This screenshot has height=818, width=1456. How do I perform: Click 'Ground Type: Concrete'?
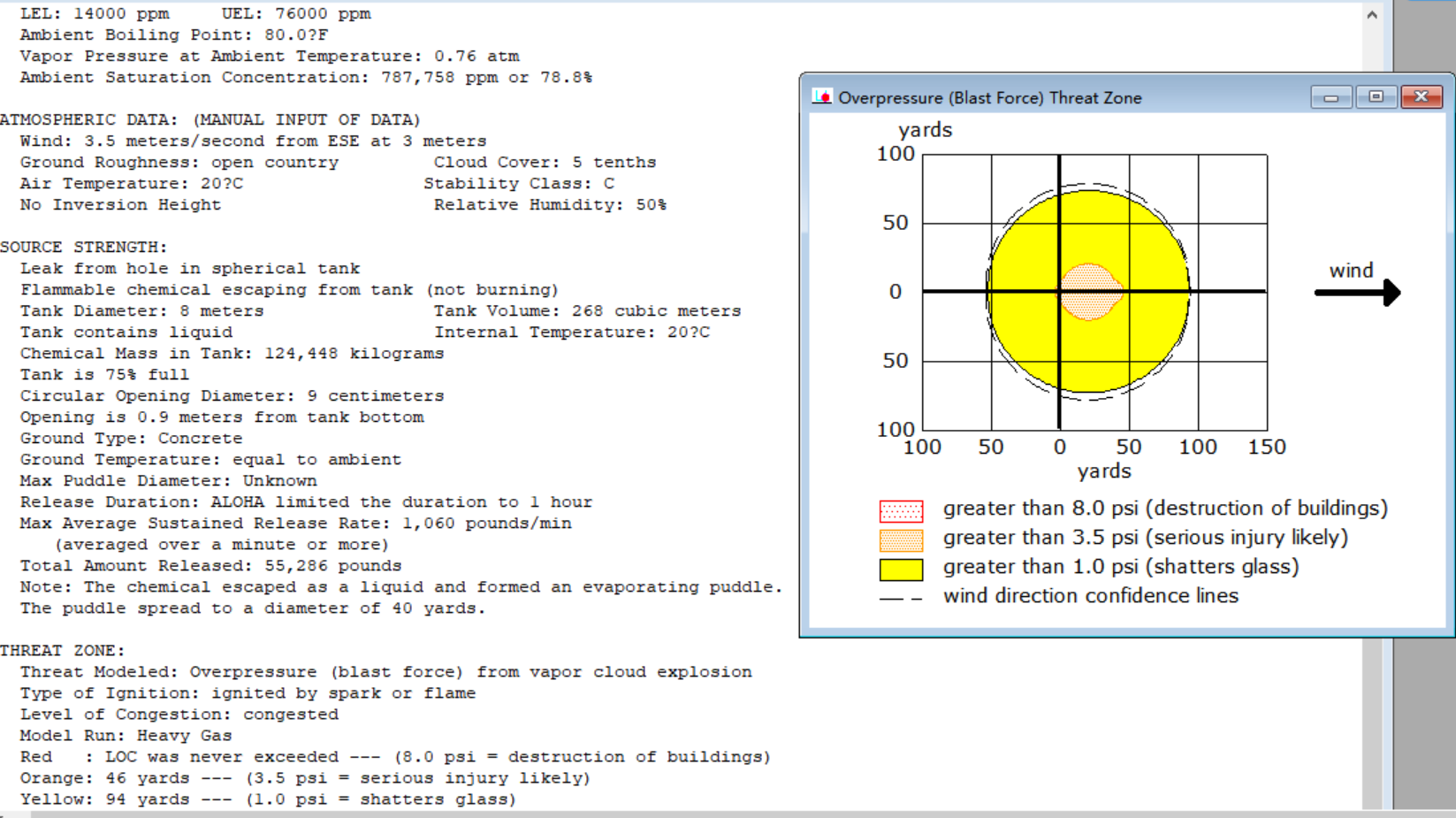pyautogui.click(x=132, y=439)
